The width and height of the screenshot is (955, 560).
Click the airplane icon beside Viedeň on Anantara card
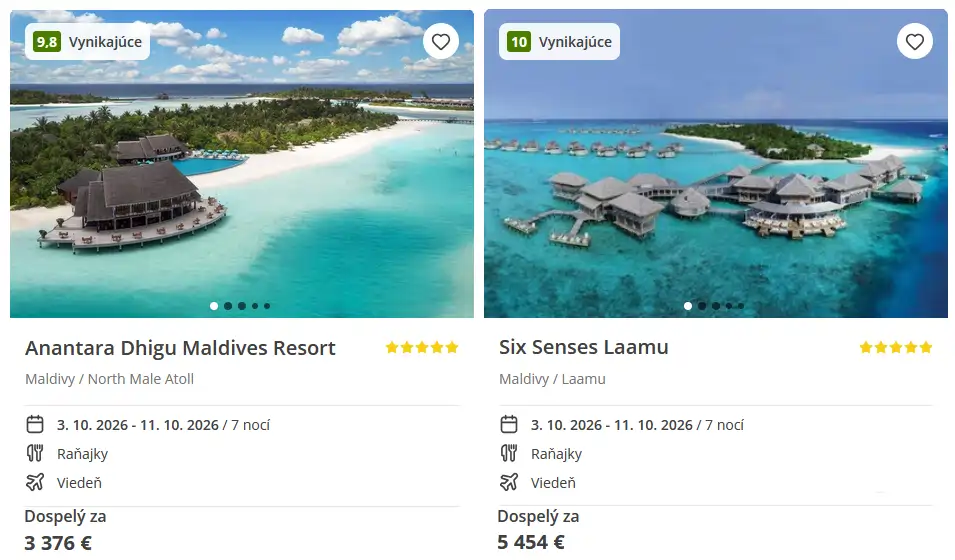point(35,482)
